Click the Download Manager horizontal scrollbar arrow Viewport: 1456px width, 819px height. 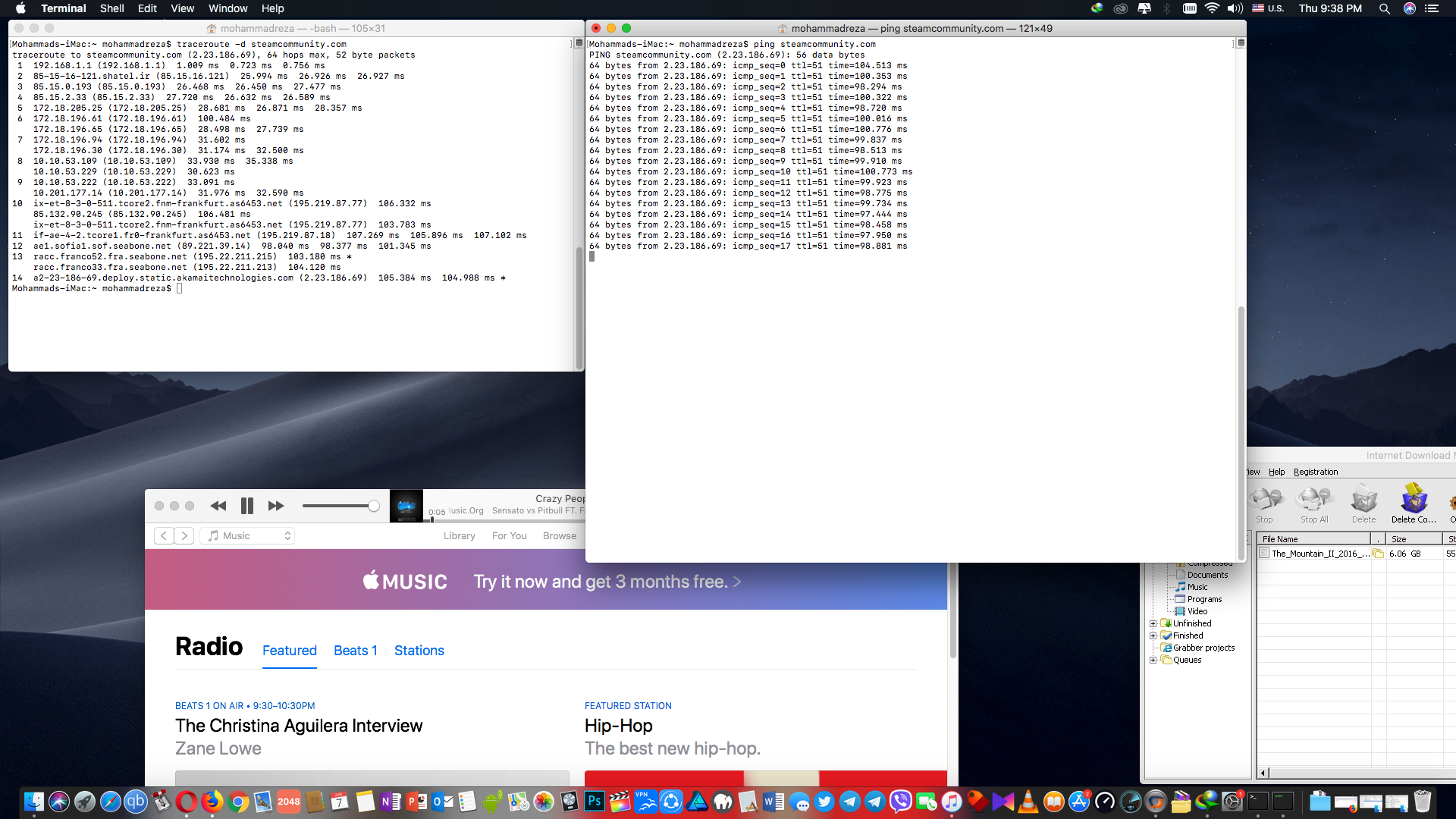[x=1263, y=773]
